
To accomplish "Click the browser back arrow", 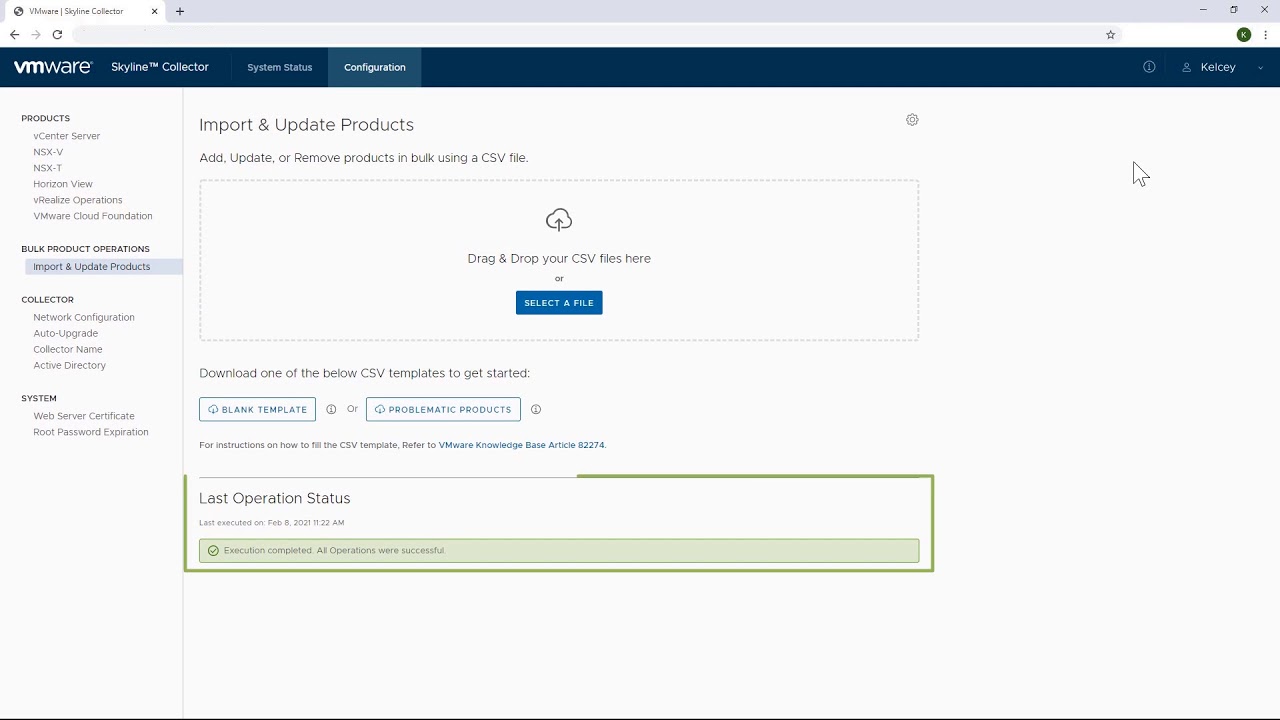I will 14,35.
